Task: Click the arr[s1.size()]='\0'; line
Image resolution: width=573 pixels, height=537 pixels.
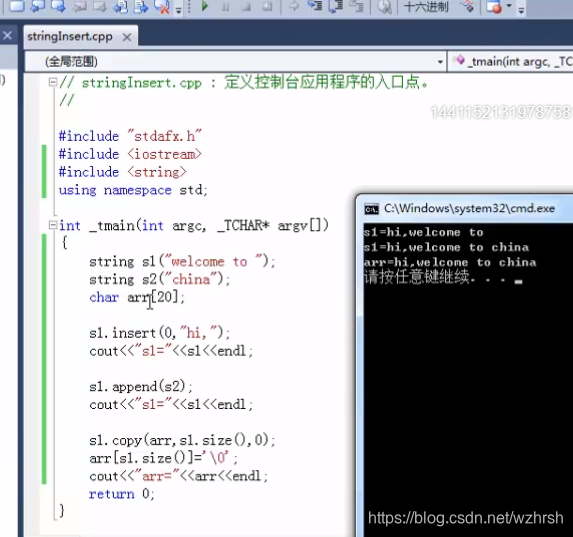Action: coord(163,458)
